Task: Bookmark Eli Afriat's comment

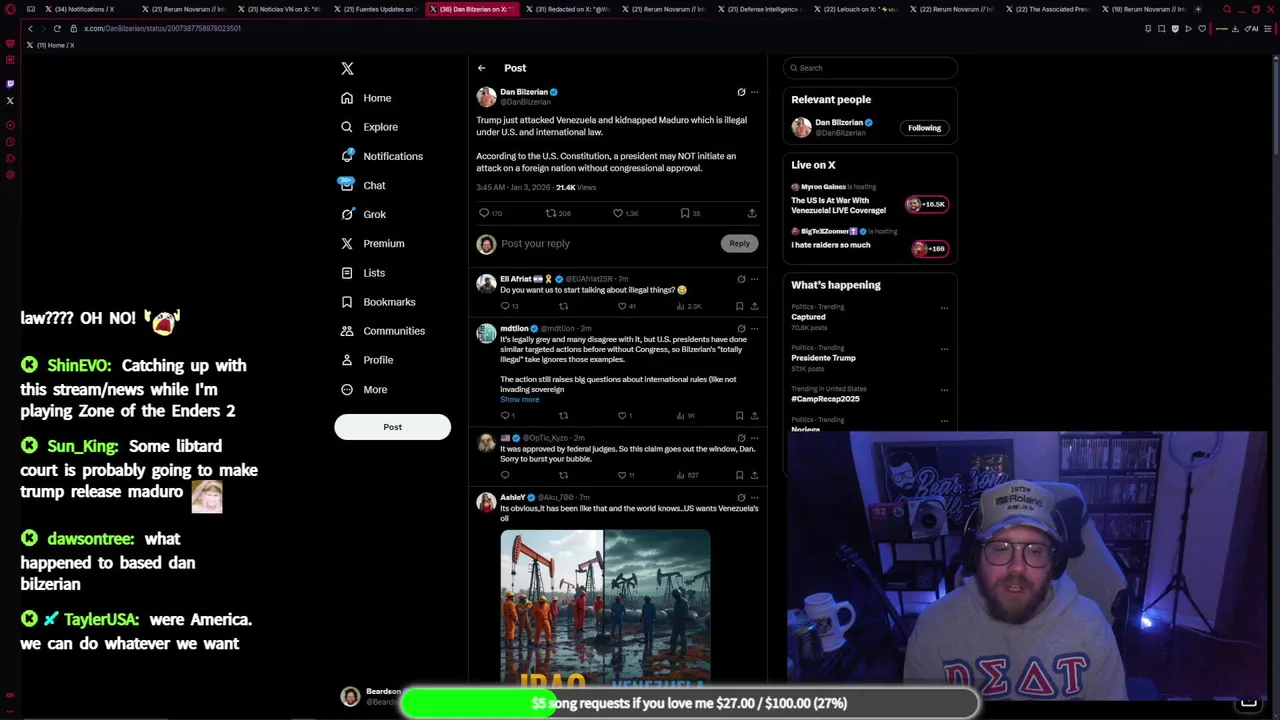Action: 739,306
